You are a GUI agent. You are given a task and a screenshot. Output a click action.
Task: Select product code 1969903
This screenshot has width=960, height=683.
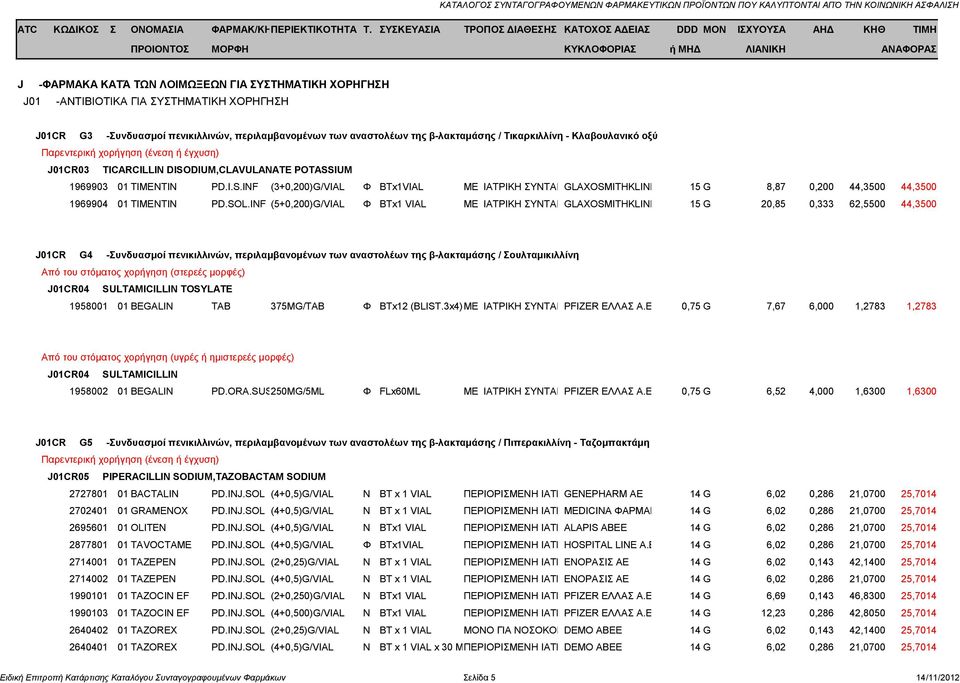coord(88,187)
